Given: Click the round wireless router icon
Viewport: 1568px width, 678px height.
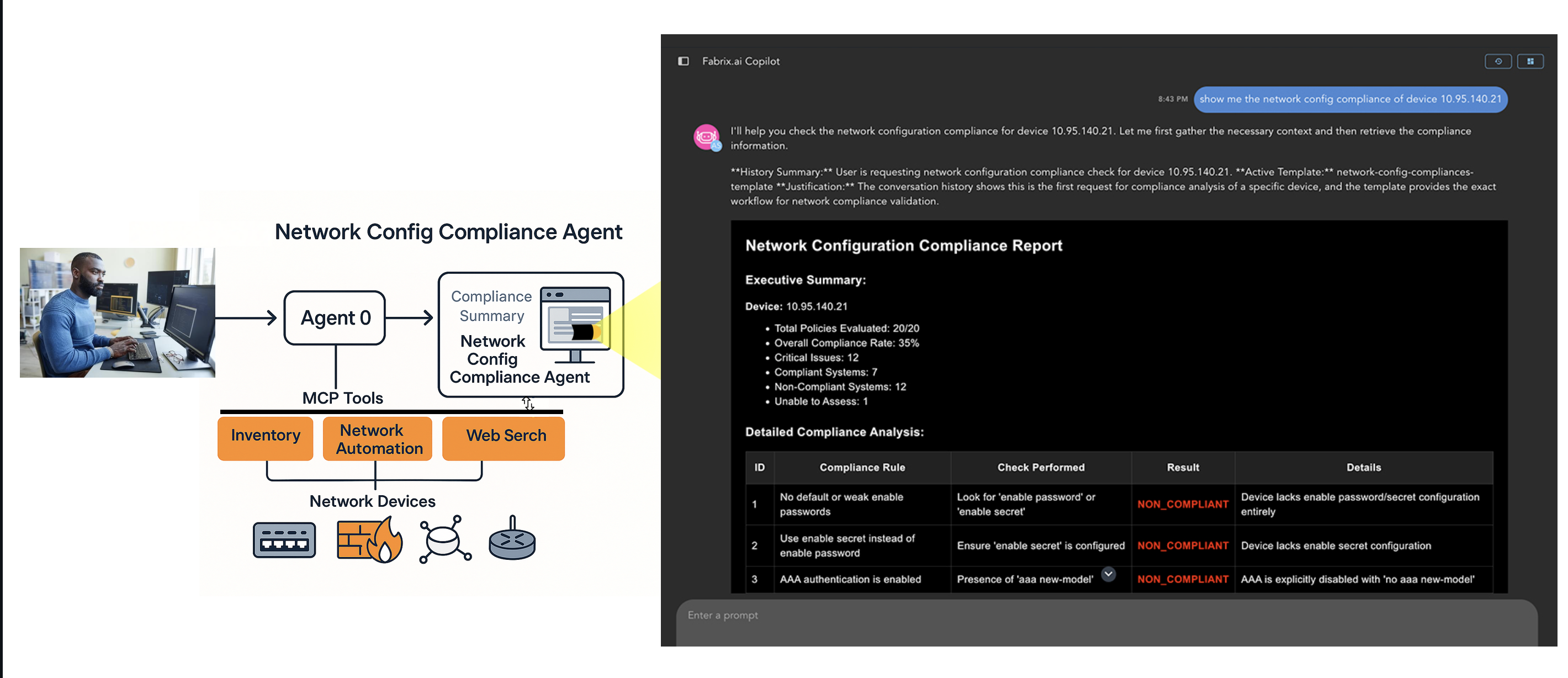Looking at the screenshot, I should pyautogui.click(x=512, y=539).
